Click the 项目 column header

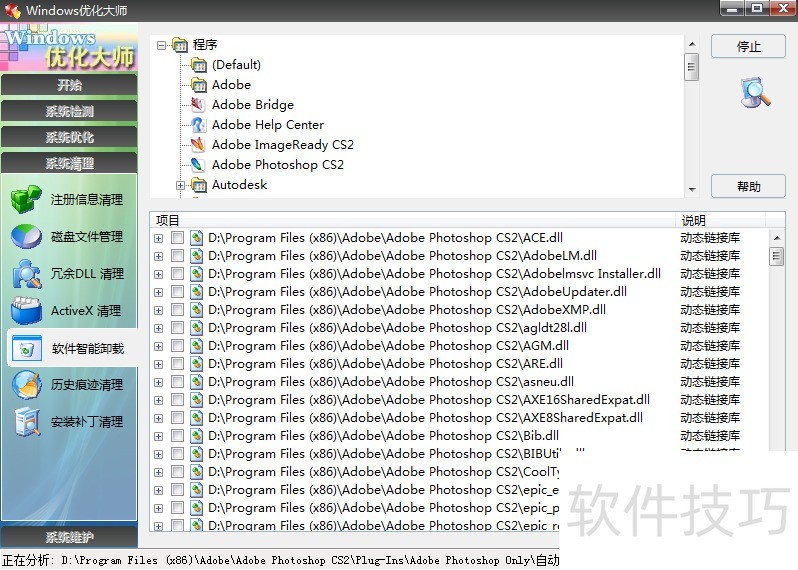coord(413,220)
